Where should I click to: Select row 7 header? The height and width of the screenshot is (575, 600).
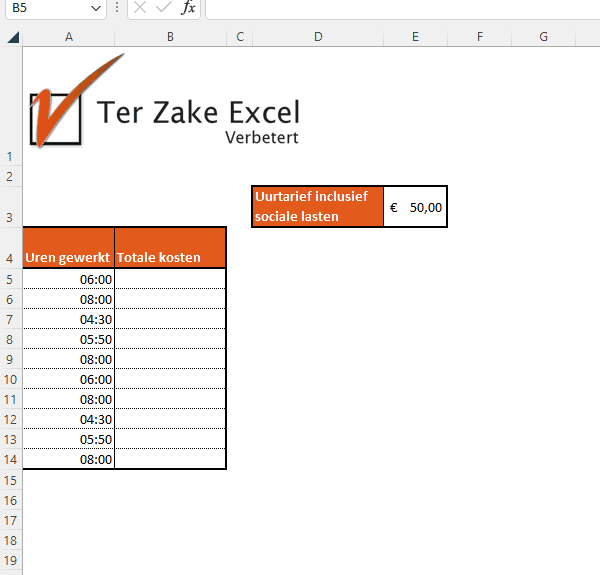[x=11, y=319]
